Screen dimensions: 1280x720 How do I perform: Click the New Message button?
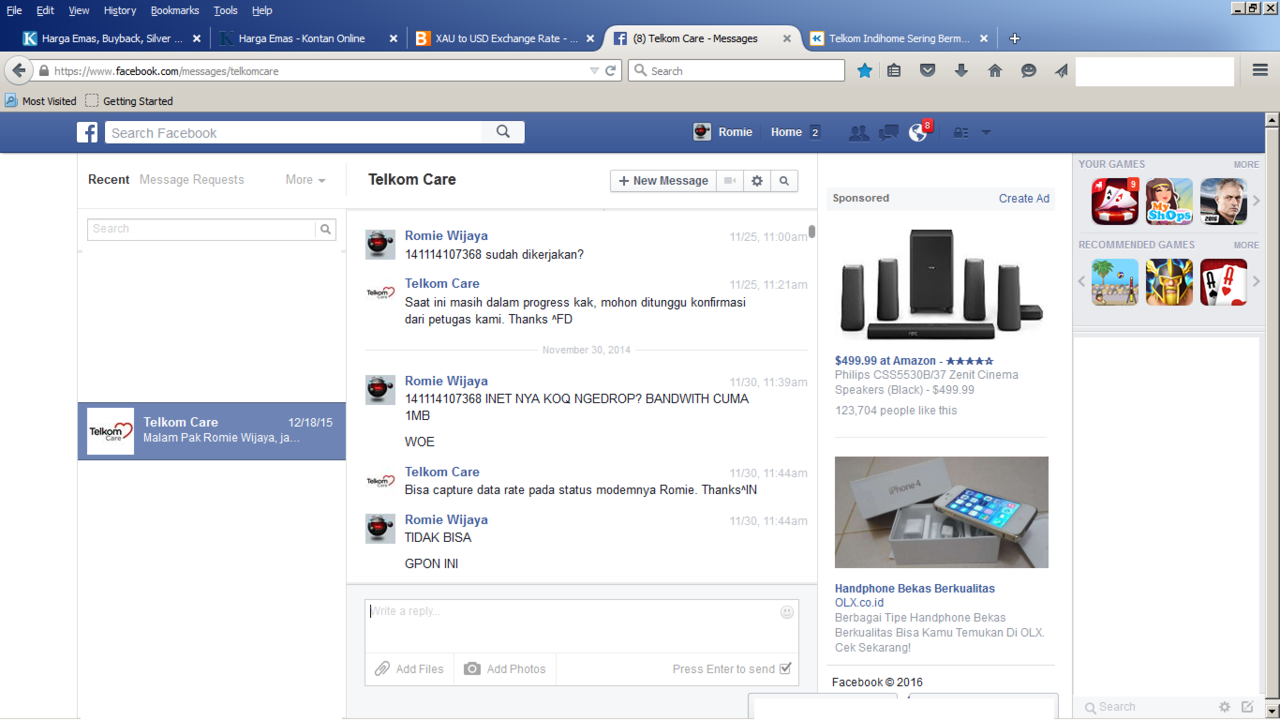click(664, 181)
